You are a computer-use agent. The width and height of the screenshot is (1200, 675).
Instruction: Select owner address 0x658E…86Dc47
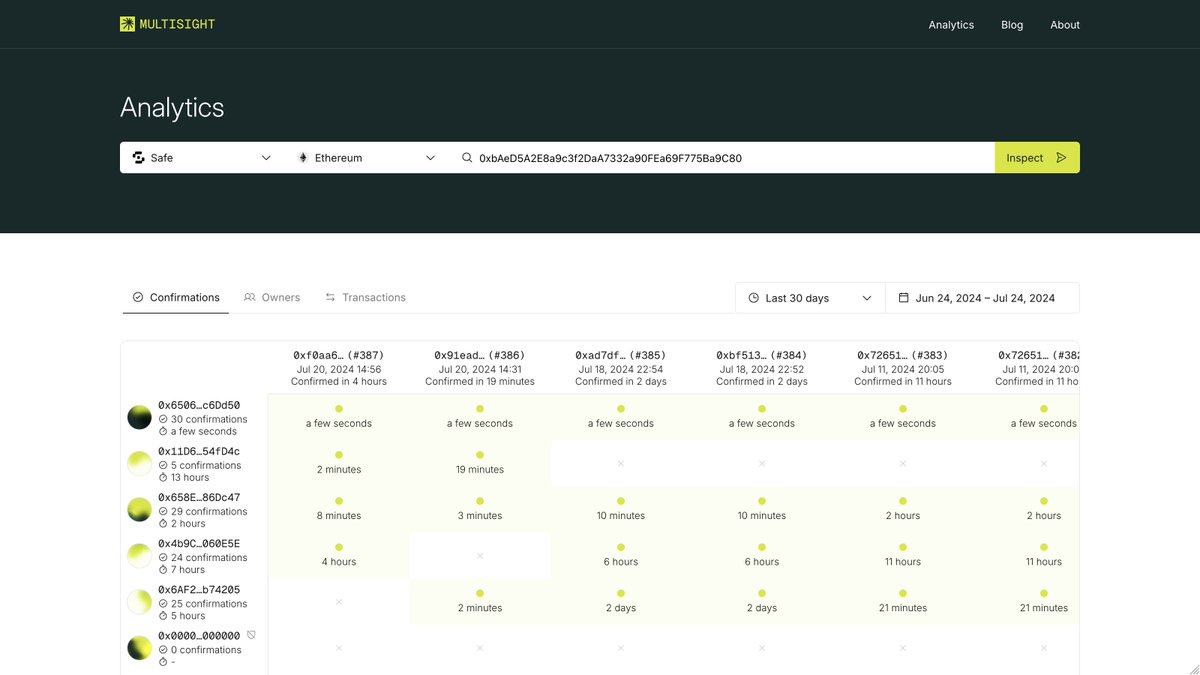pyautogui.click(x=199, y=497)
